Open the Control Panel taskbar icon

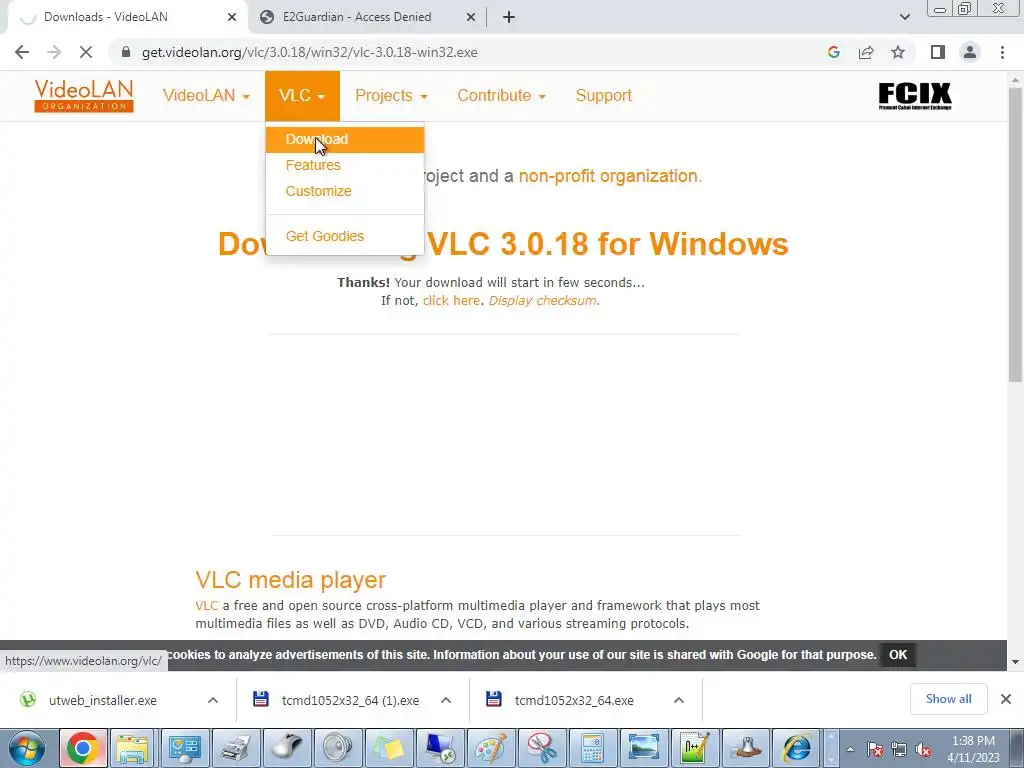[185, 748]
